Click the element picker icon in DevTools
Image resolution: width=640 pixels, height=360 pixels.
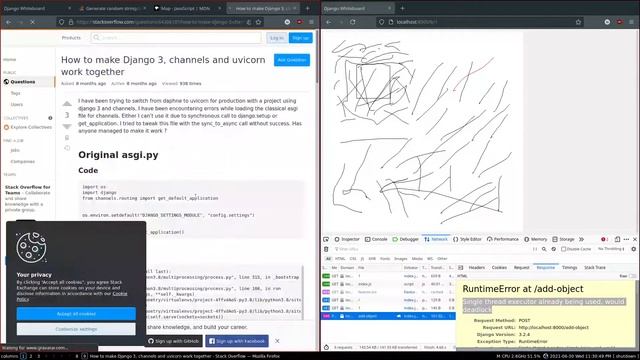[x=326, y=239]
